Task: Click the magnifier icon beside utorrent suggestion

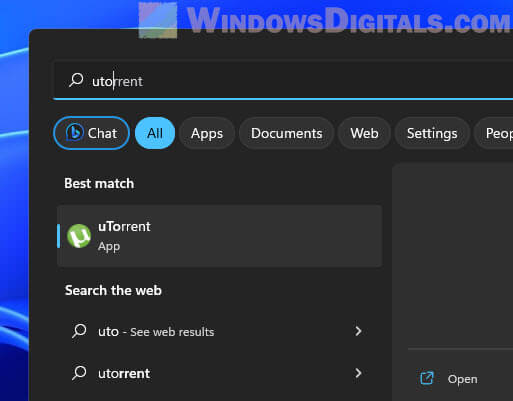Action: [x=79, y=373]
